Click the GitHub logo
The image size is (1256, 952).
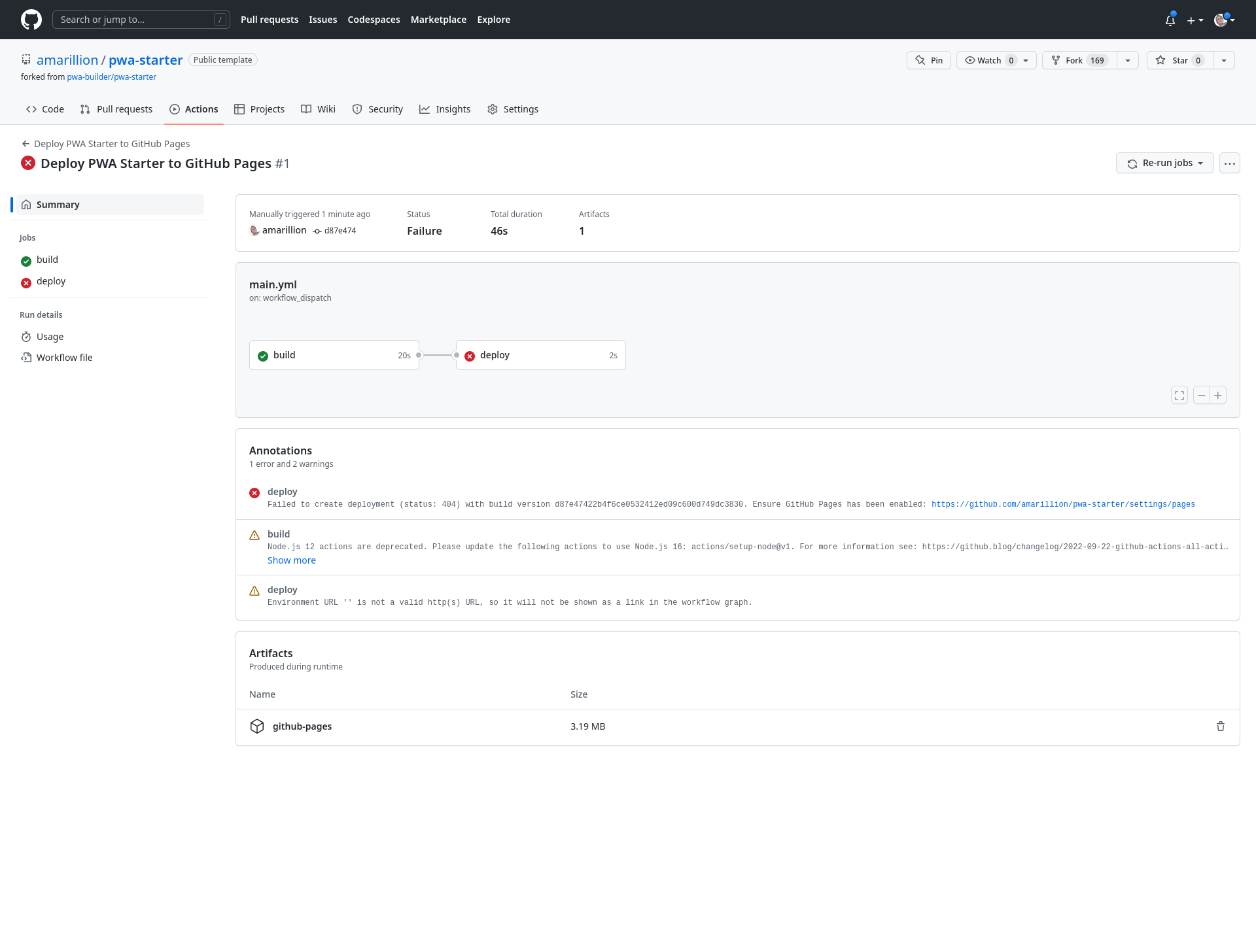[31, 20]
